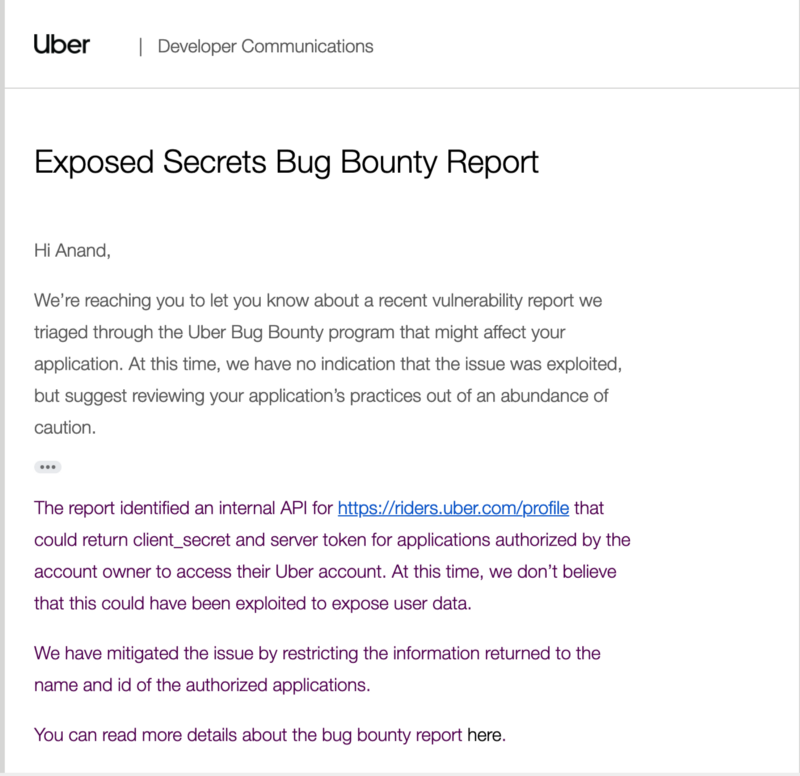
Task: Expand the trimmed content ellipsis button
Action: [47, 467]
